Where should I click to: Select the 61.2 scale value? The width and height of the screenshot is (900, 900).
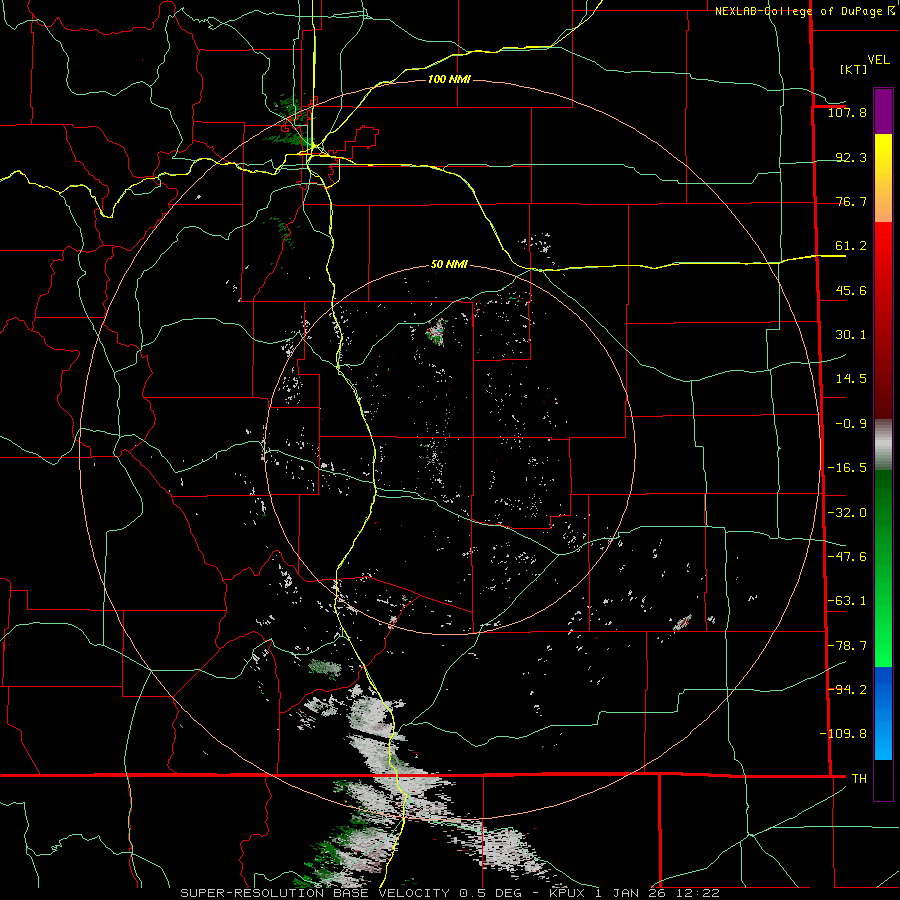coord(851,246)
